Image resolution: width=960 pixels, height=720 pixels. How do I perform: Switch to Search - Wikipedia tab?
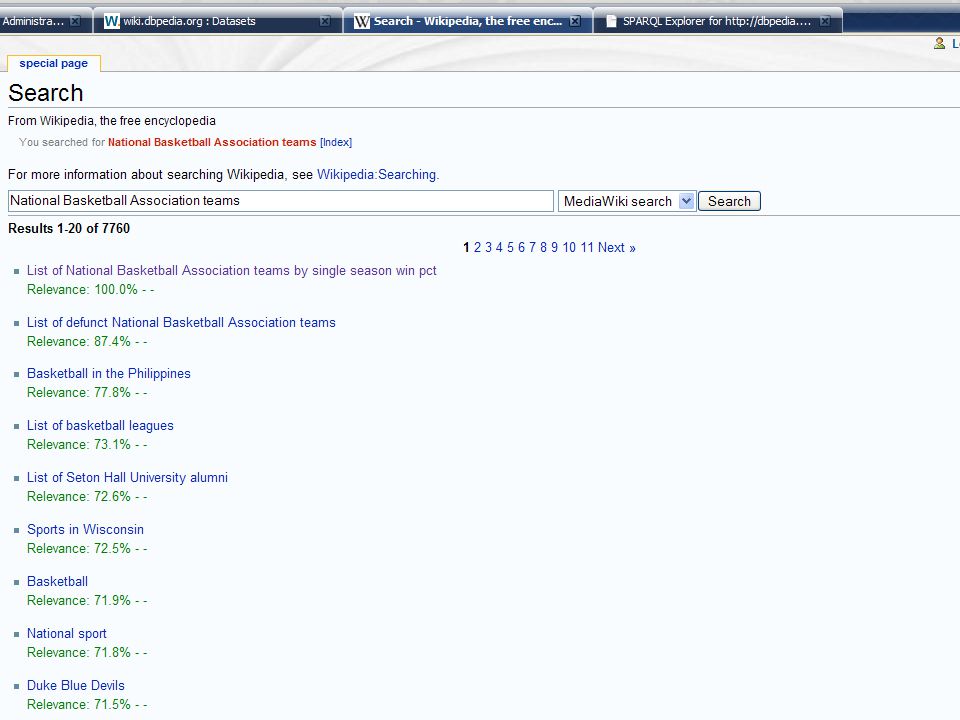coord(468,21)
